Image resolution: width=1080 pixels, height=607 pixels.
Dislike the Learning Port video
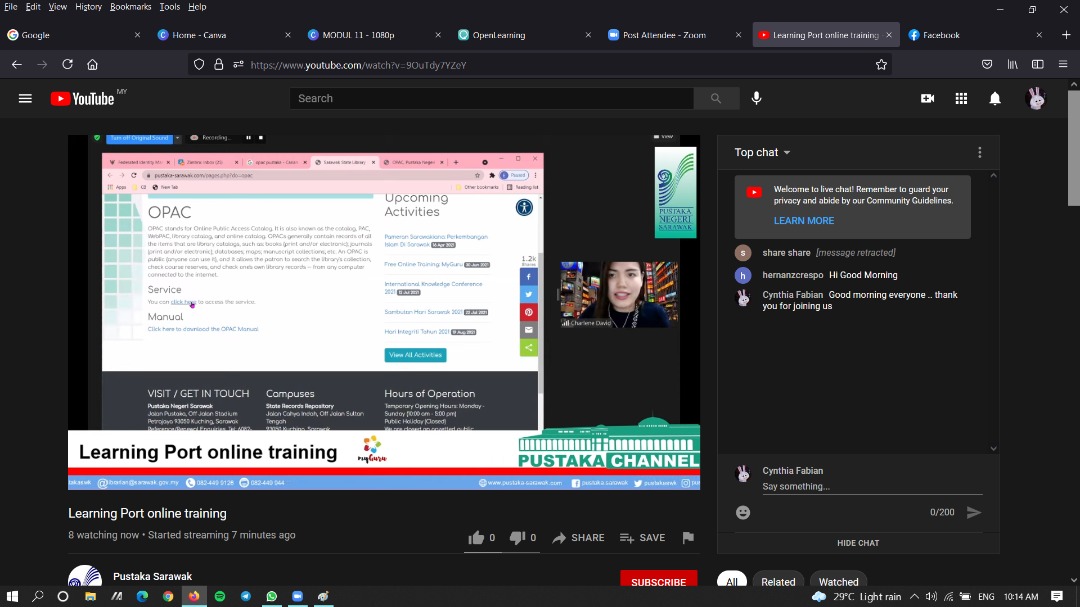[x=522, y=537]
